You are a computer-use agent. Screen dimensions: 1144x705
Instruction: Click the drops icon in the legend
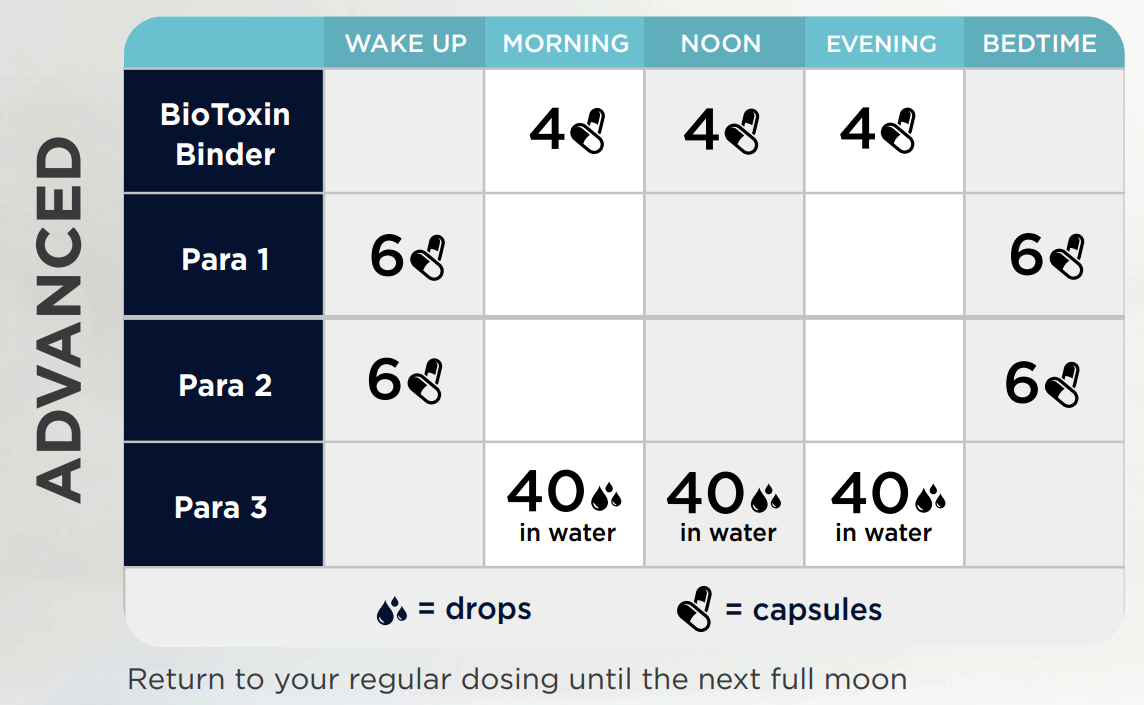[391, 610]
